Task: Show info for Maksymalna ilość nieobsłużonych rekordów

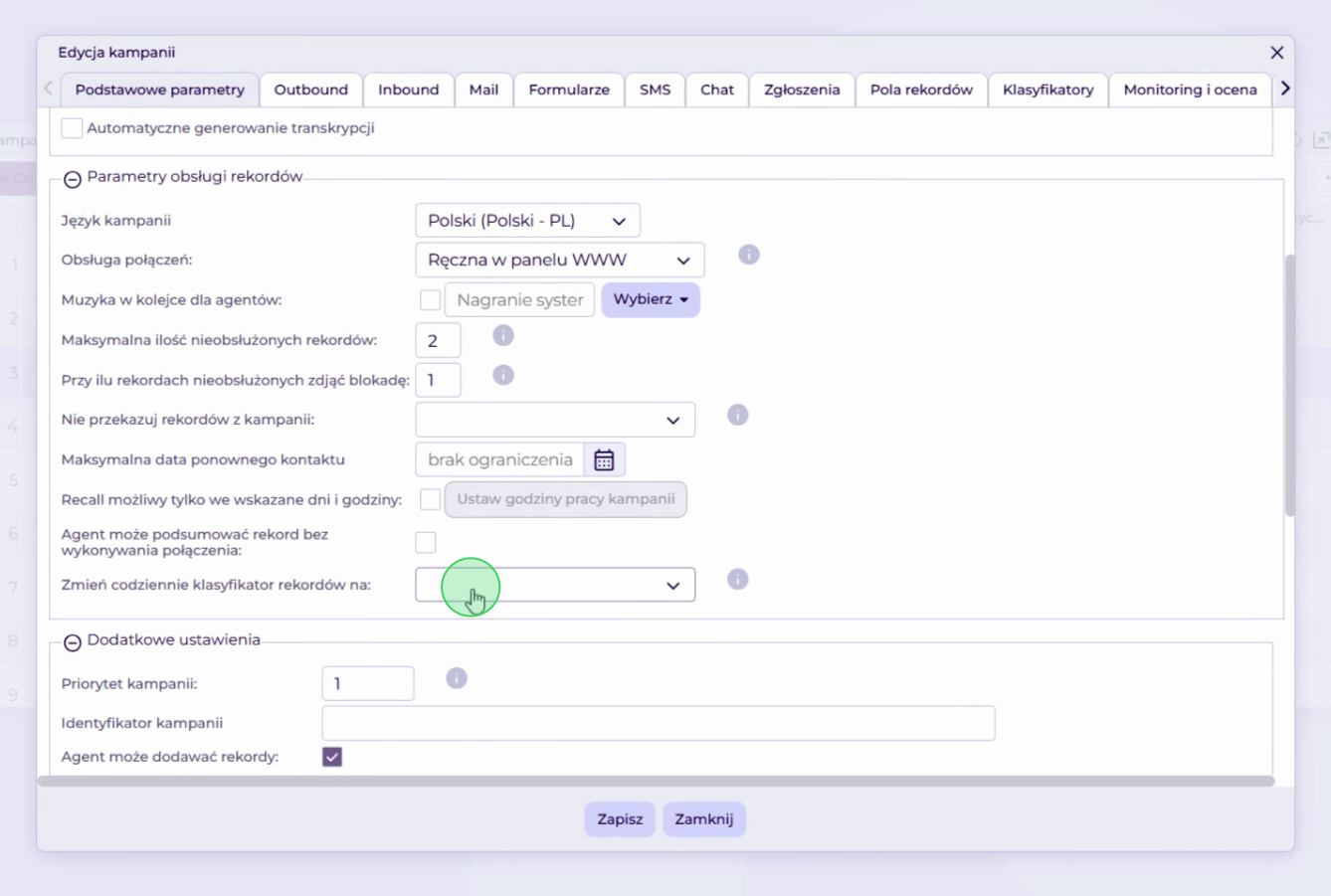Action: click(503, 336)
